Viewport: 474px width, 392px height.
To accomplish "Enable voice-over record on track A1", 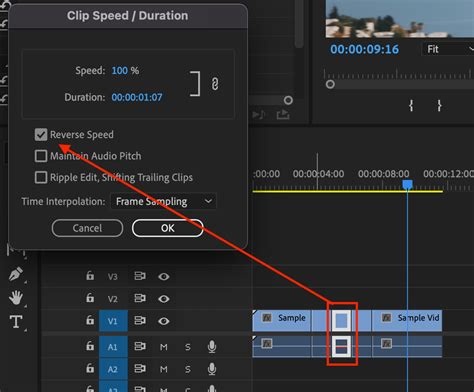I will coord(212,347).
